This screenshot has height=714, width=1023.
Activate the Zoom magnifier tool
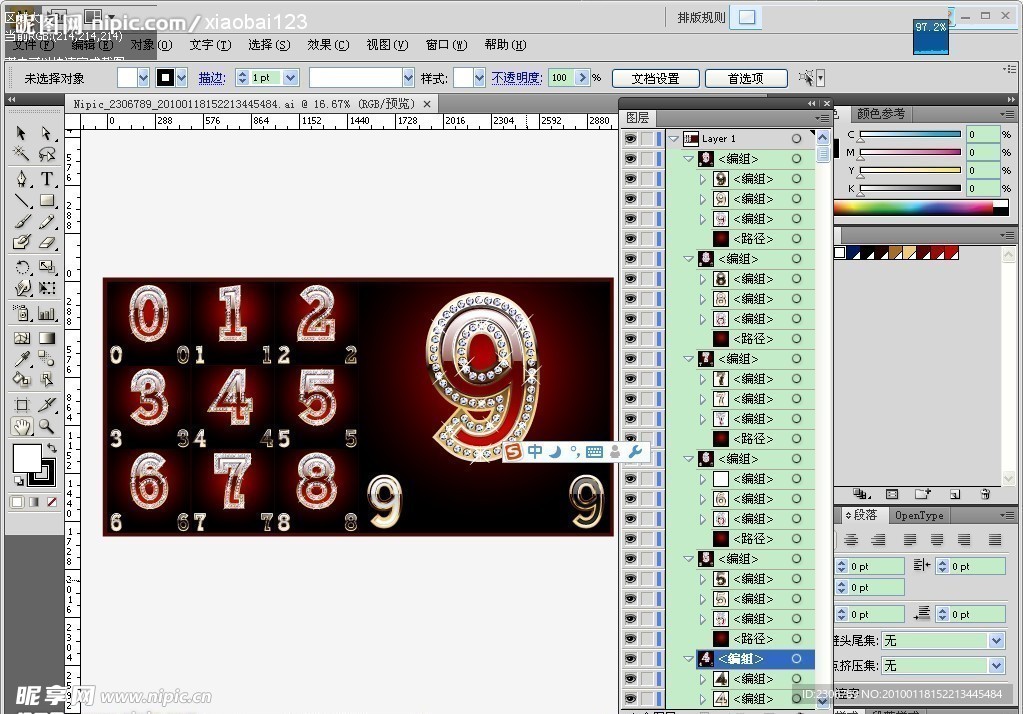(46, 426)
